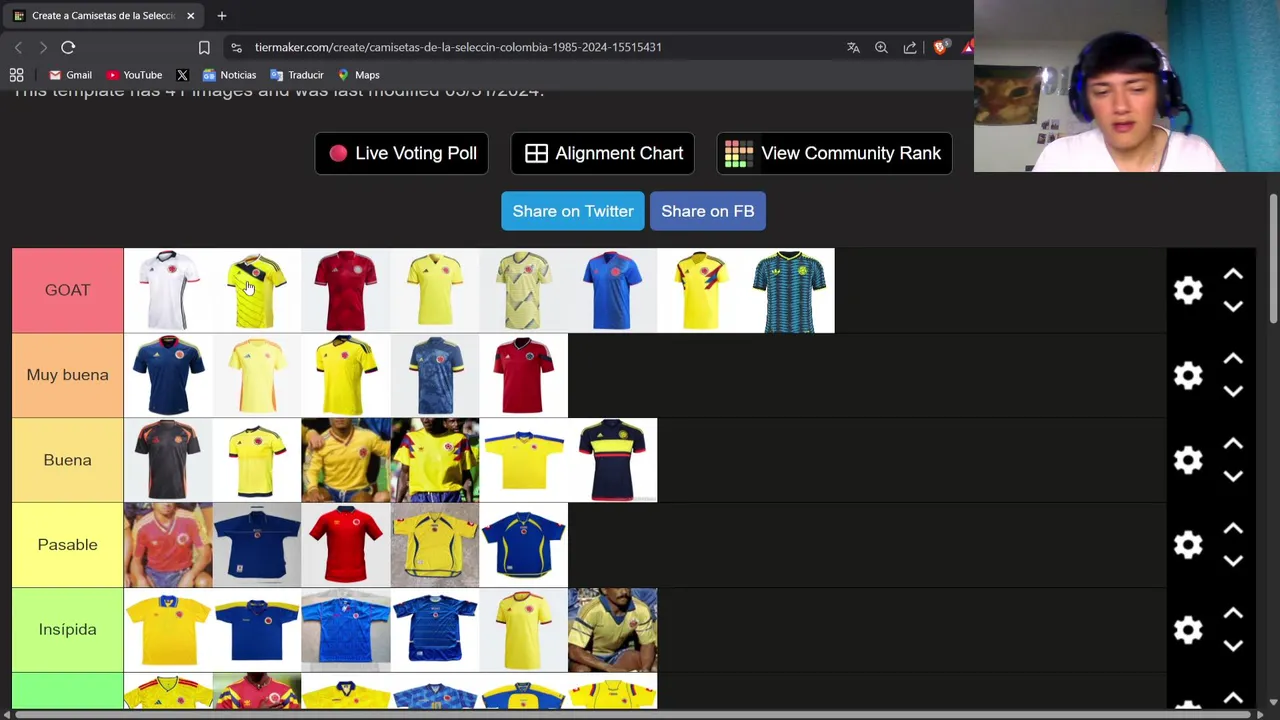Image resolution: width=1280 pixels, height=720 pixels.
Task: Open X bookmark icon
Action: [x=182, y=75]
